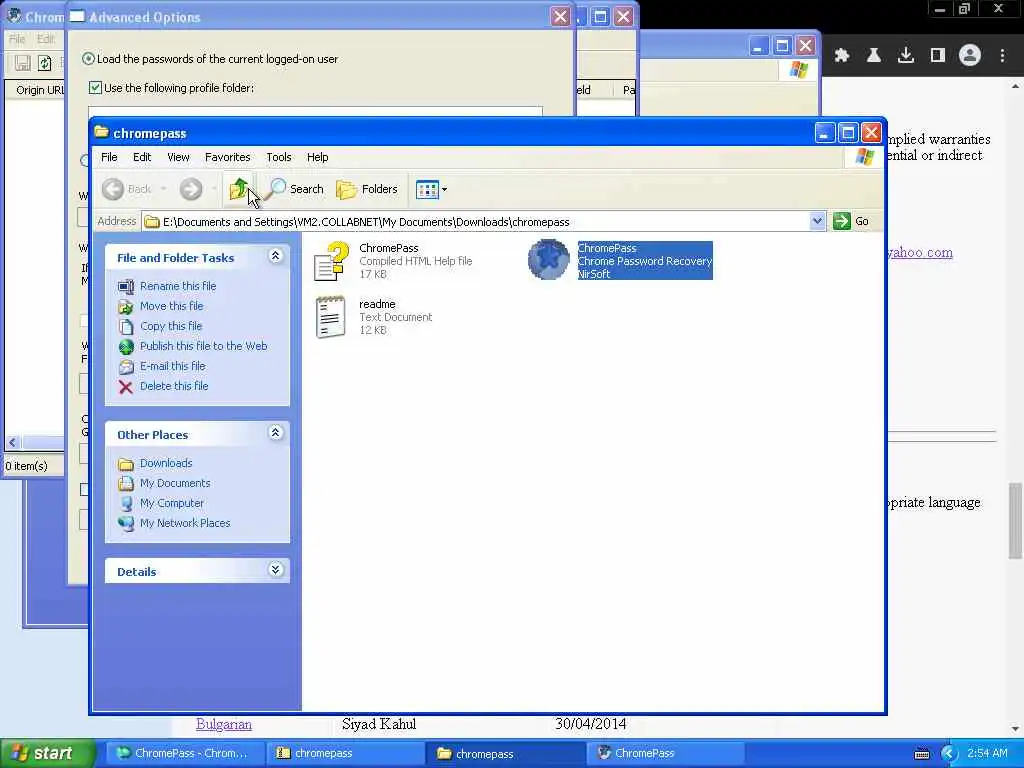Switch to 'ChromePass - Chrom...' taskbar item

pos(184,754)
